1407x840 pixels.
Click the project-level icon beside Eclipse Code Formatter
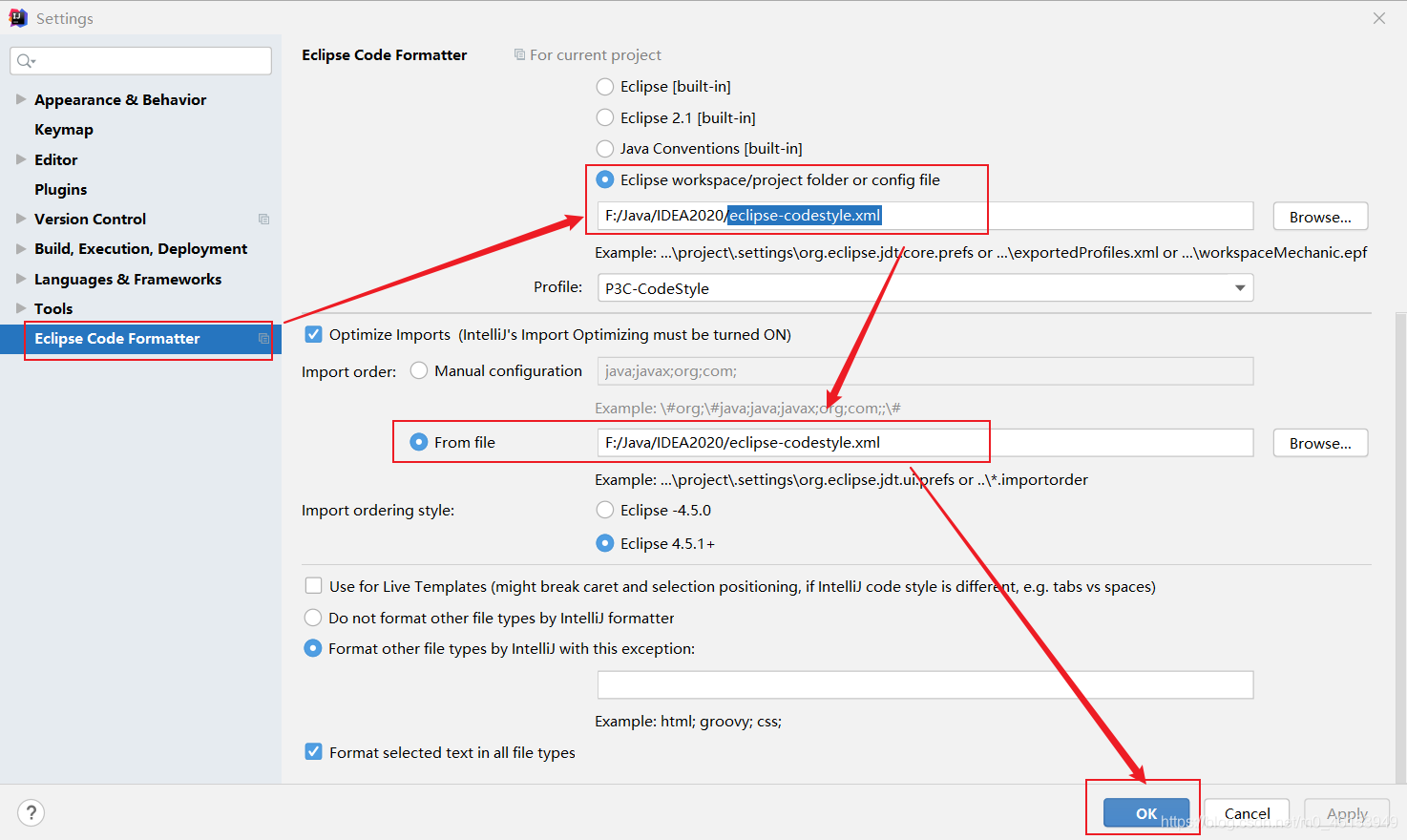[x=264, y=339]
